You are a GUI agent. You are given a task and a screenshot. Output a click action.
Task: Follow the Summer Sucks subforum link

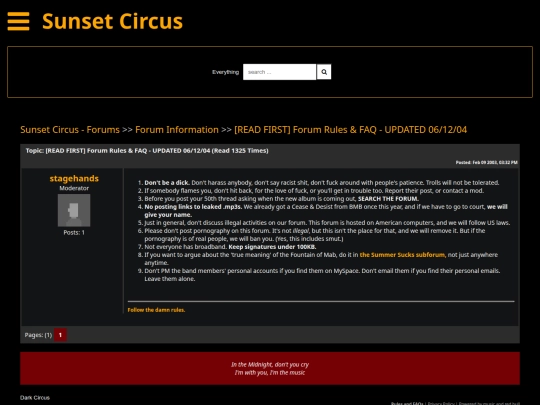point(402,255)
